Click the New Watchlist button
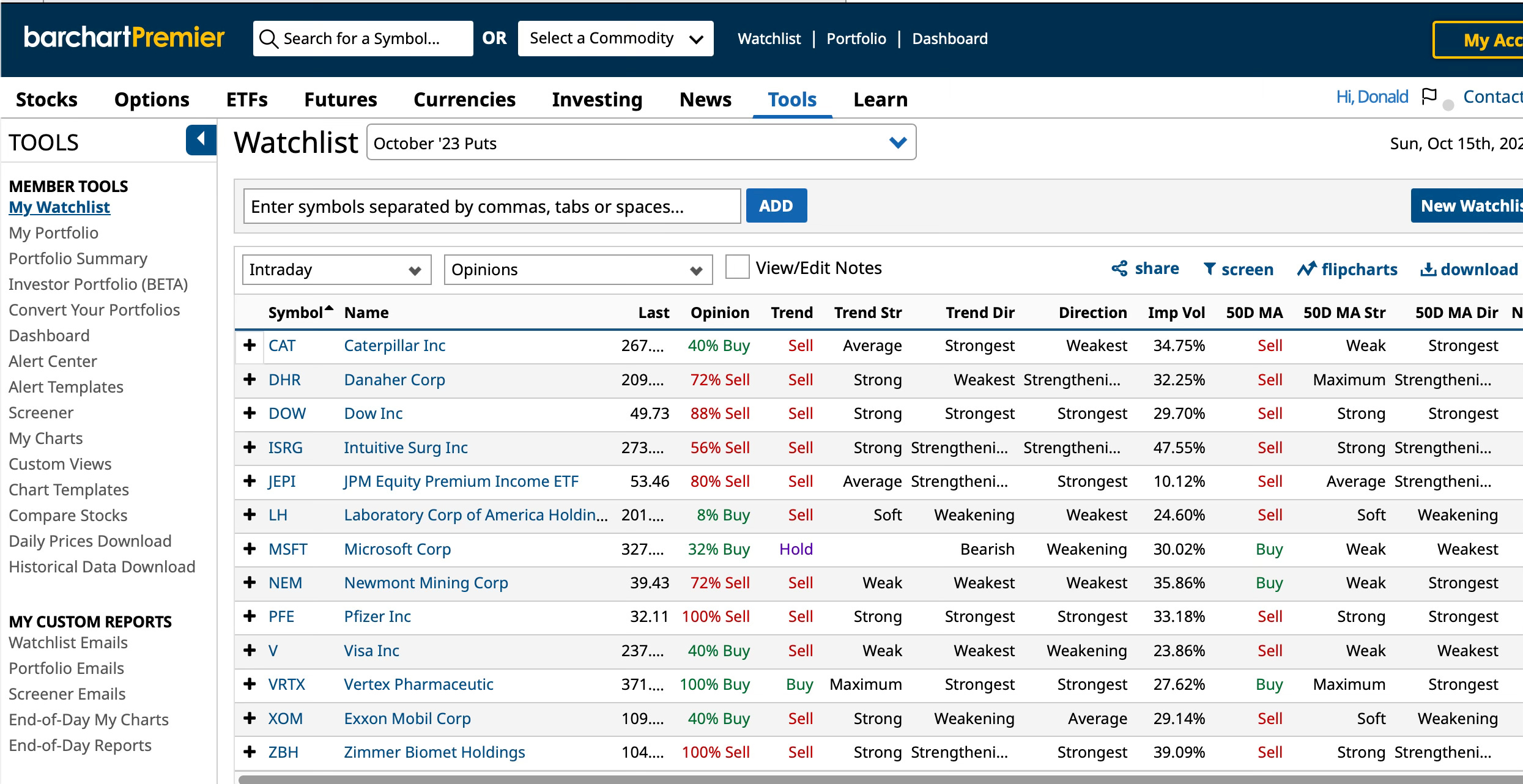 [1467, 205]
